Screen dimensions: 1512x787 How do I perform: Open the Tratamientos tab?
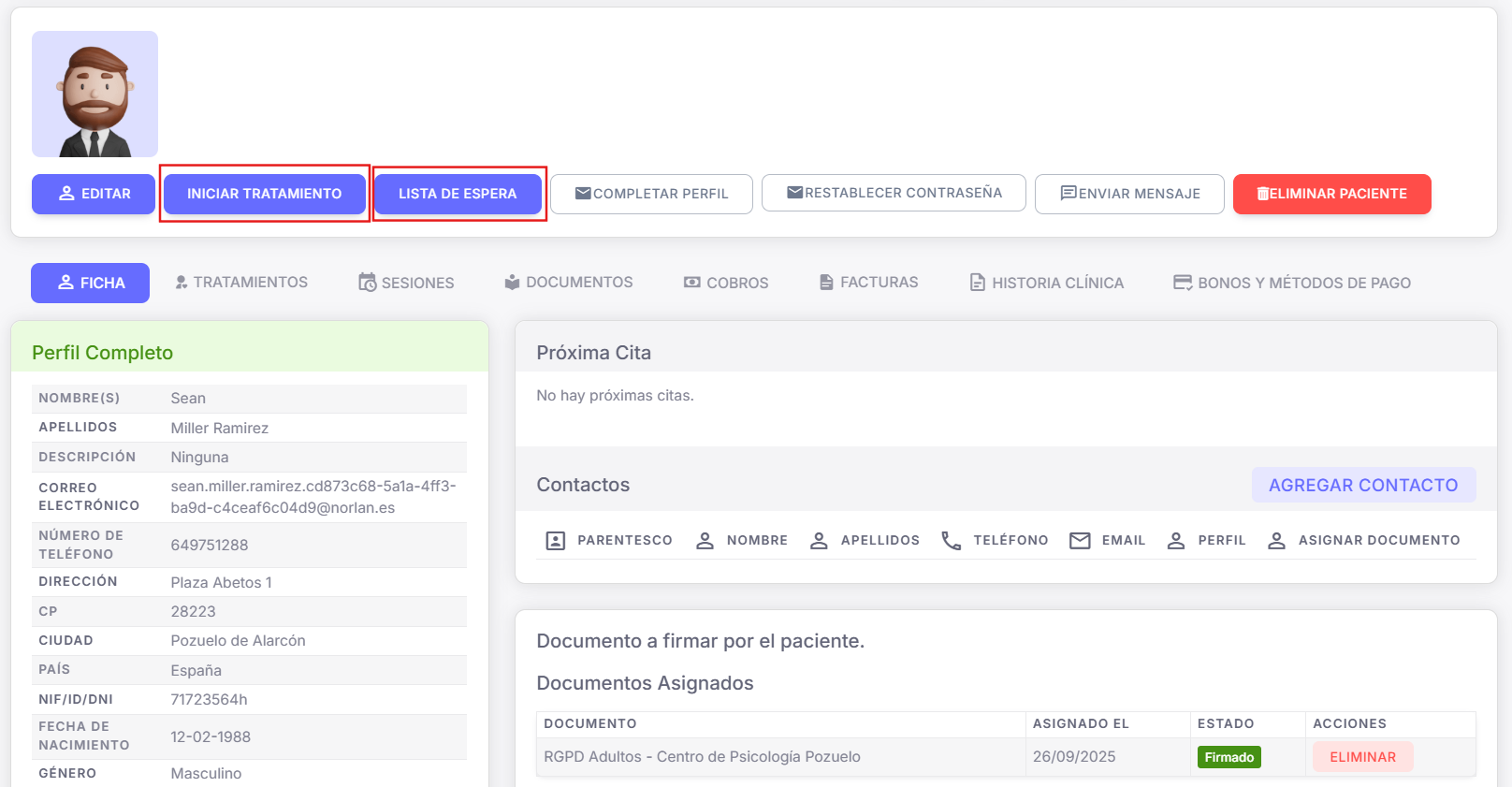241,283
